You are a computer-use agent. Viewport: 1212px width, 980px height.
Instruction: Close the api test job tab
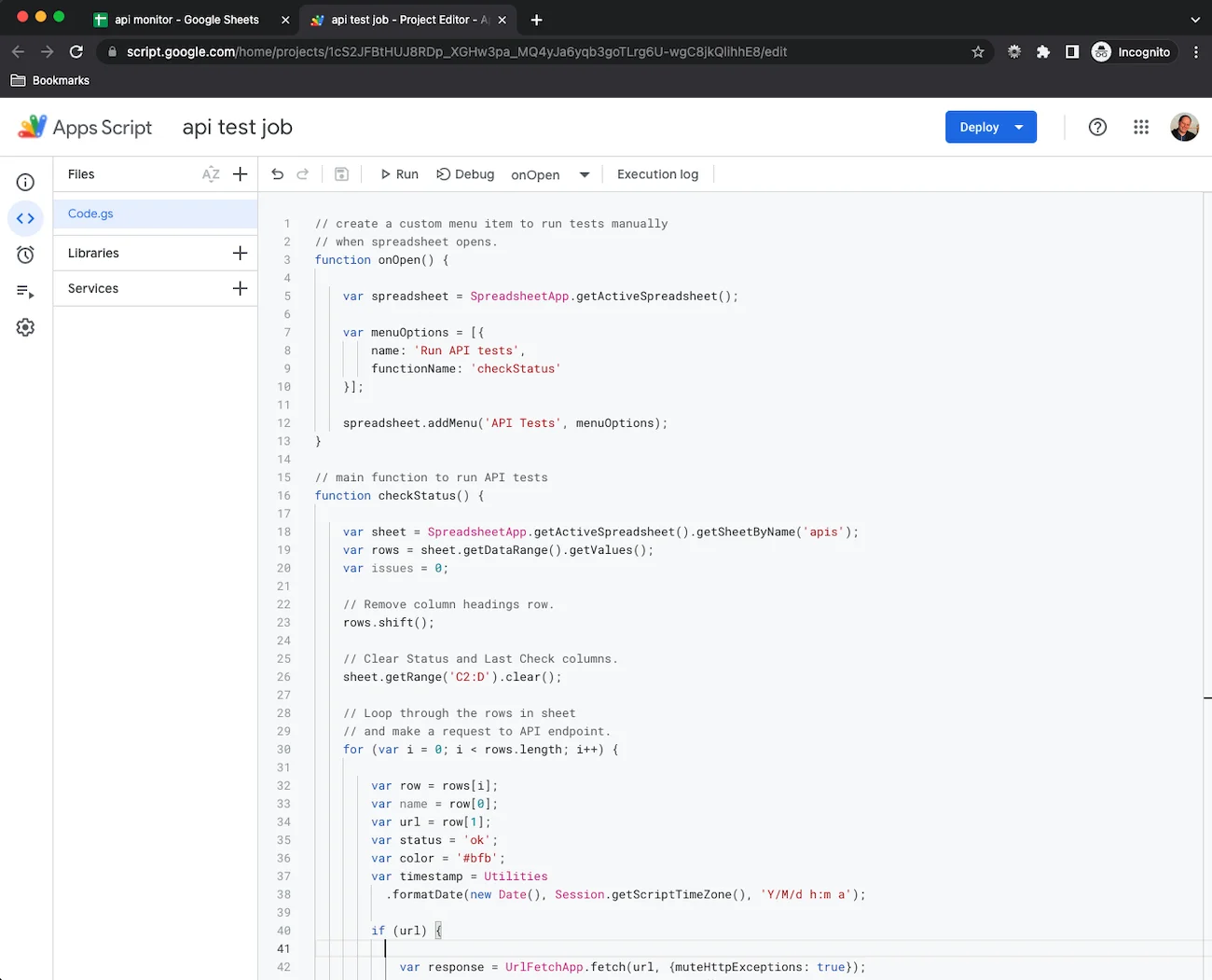(503, 20)
